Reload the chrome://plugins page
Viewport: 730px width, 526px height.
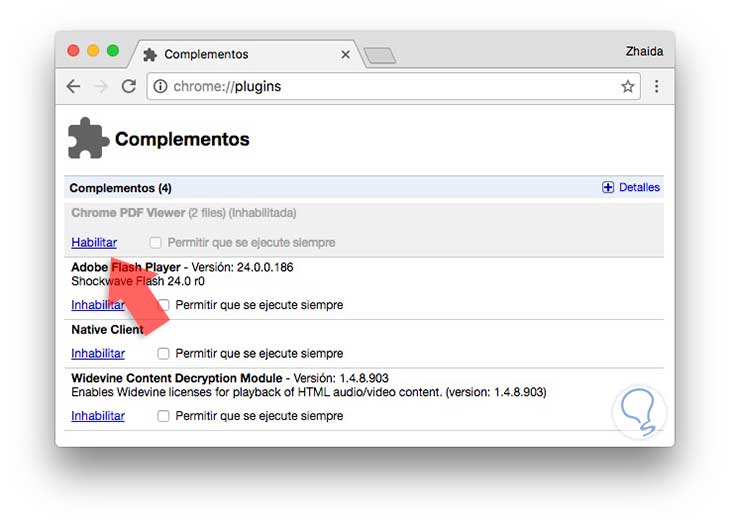coord(129,86)
